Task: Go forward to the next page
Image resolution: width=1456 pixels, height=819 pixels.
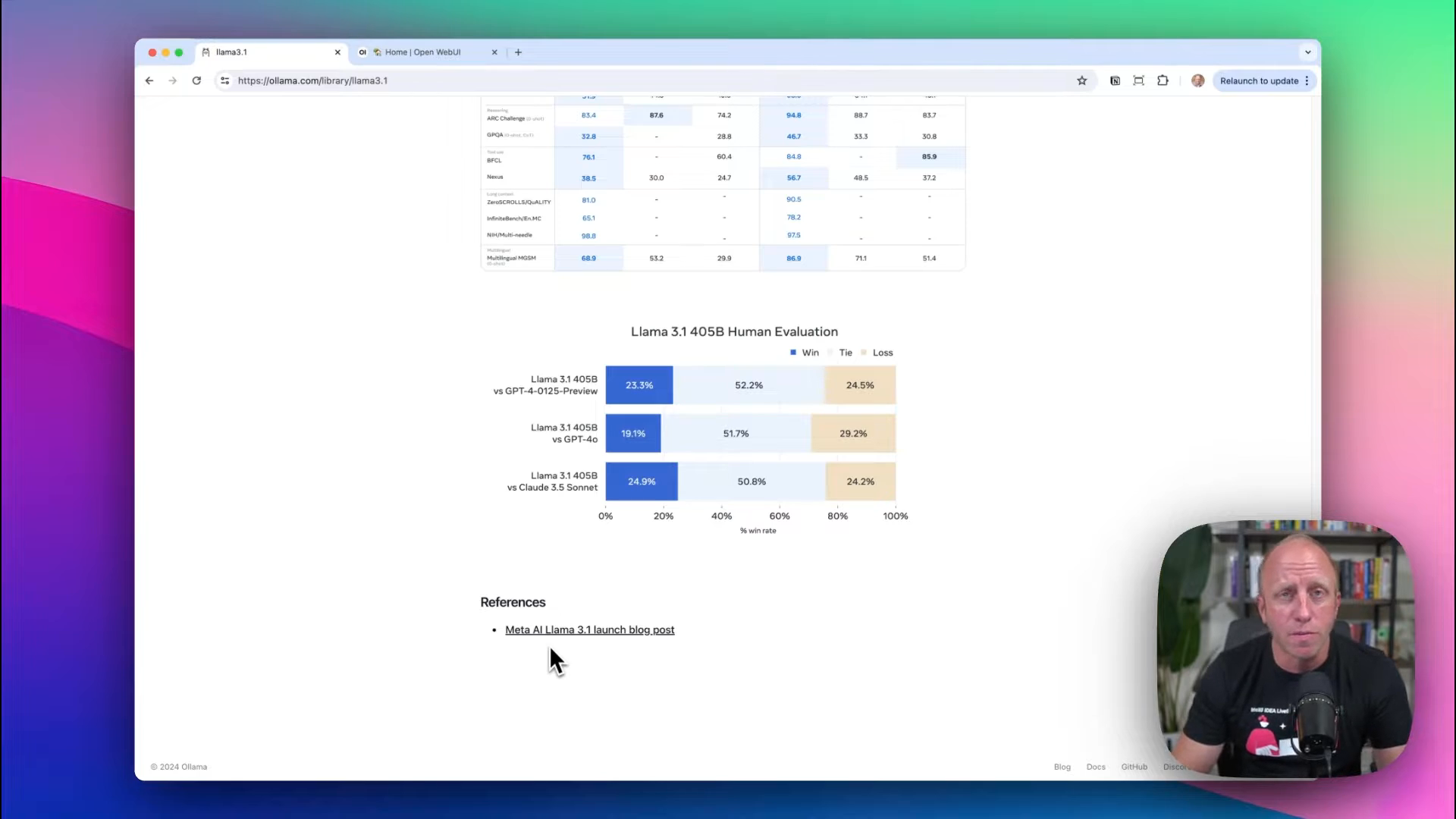Action: point(173,81)
